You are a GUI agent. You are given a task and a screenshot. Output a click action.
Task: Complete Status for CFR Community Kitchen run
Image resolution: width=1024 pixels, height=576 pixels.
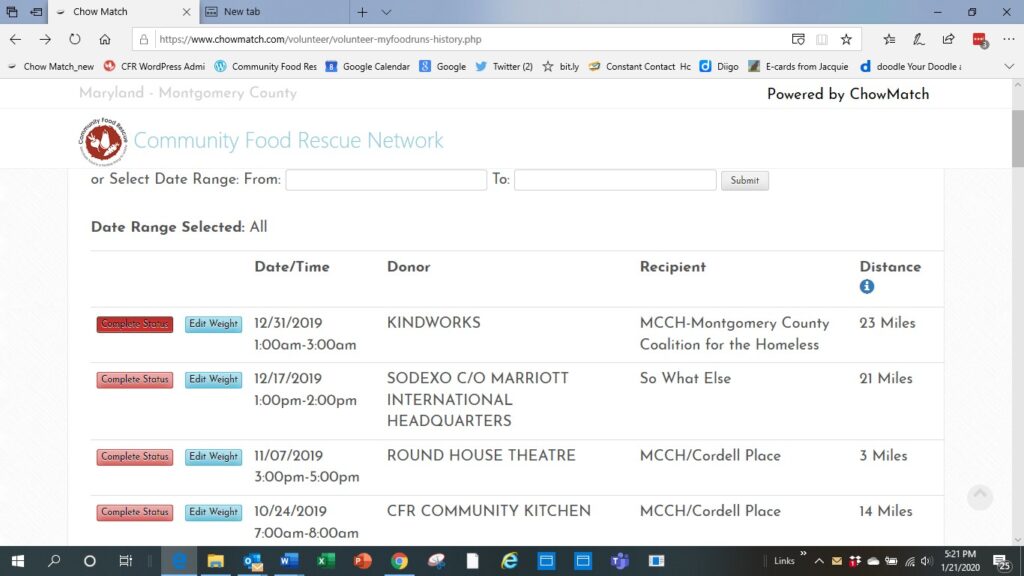[x=135, y=512]
